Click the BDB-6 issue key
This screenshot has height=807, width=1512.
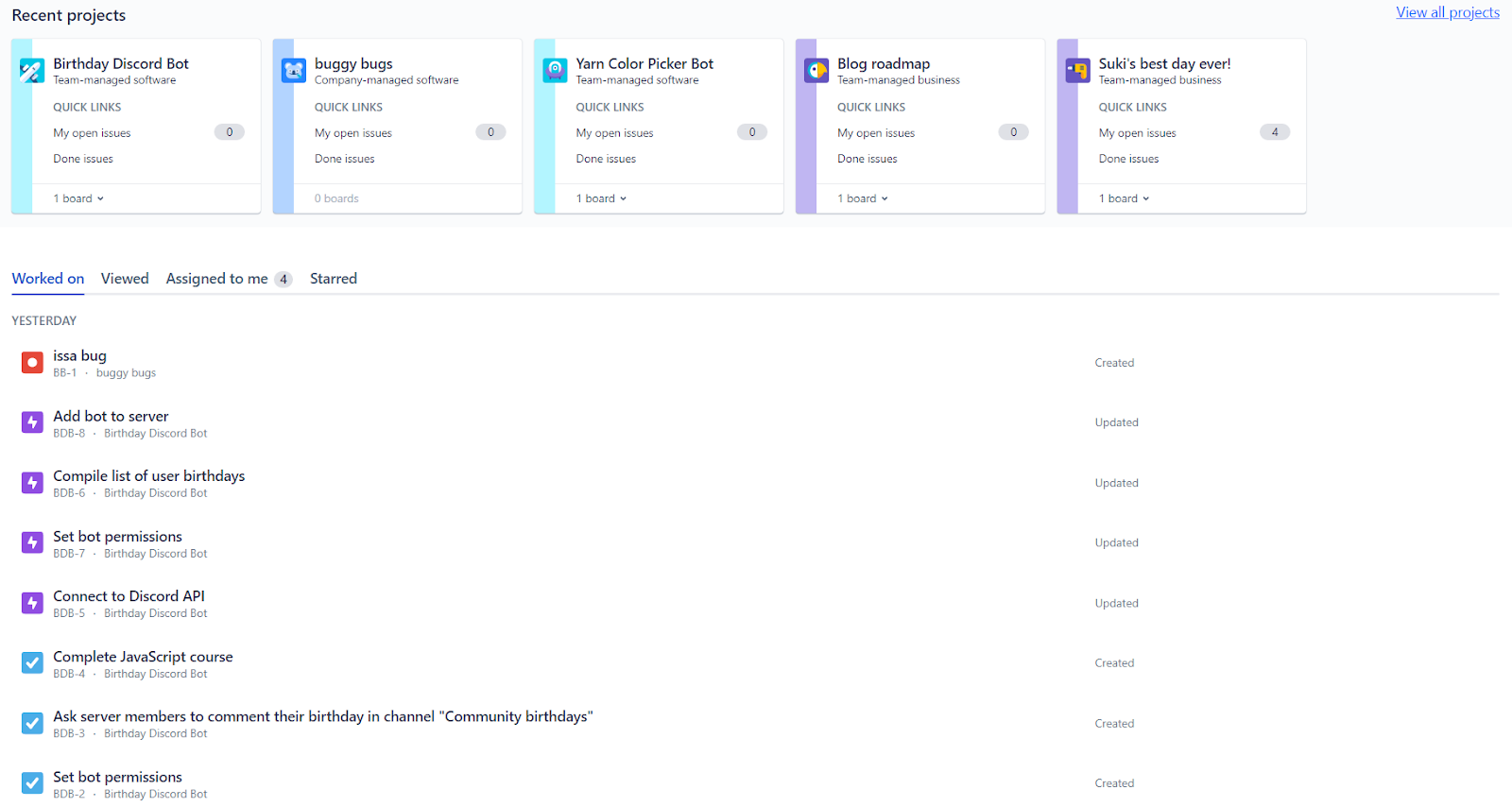click(x=69, y=493)
